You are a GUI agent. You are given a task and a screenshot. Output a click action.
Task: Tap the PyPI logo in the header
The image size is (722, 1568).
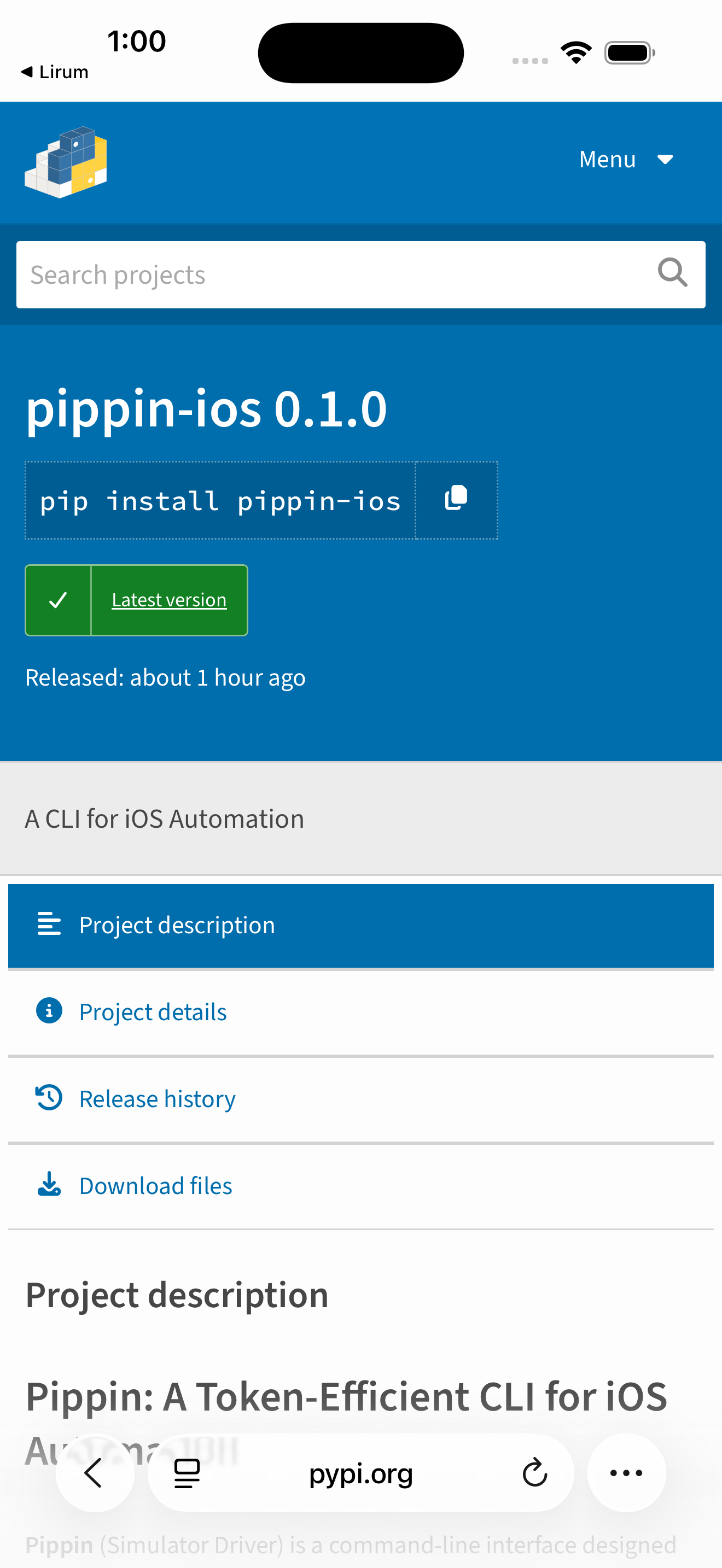[x=66, y=162]
